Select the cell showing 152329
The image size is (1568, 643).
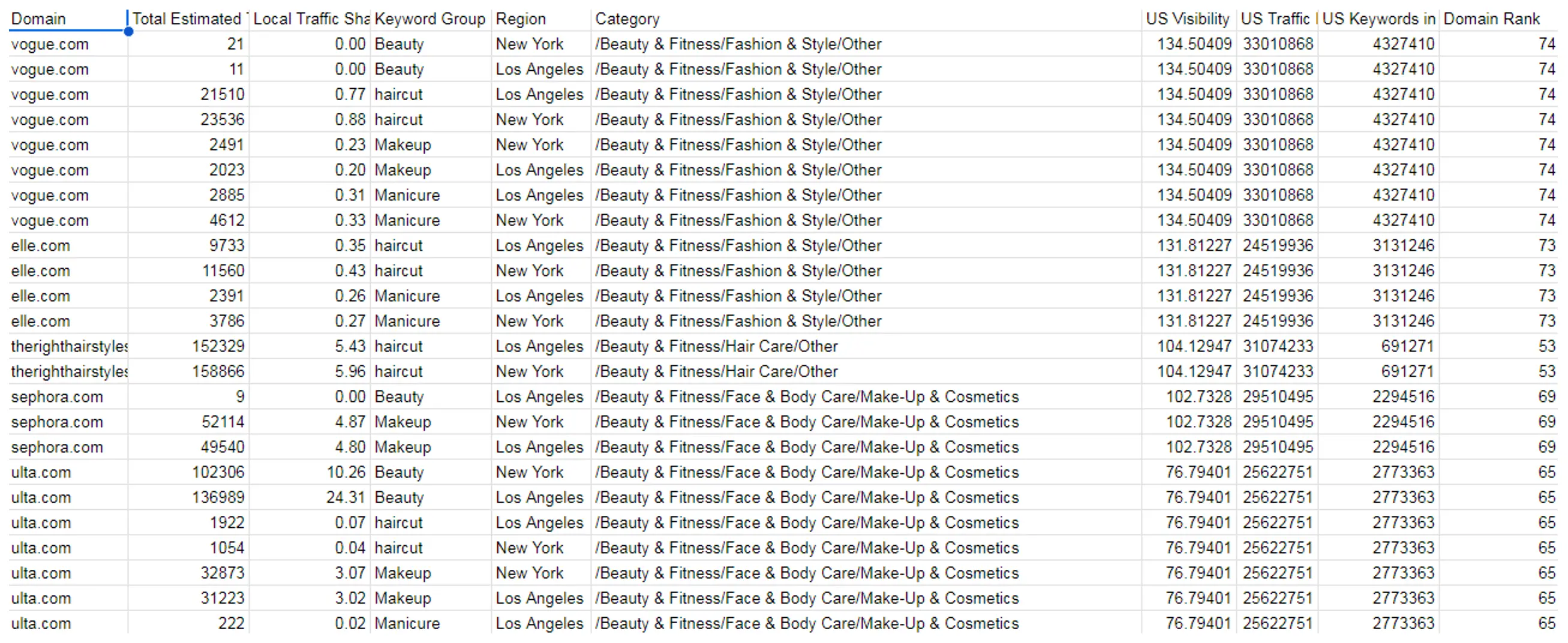pos(189,346)
